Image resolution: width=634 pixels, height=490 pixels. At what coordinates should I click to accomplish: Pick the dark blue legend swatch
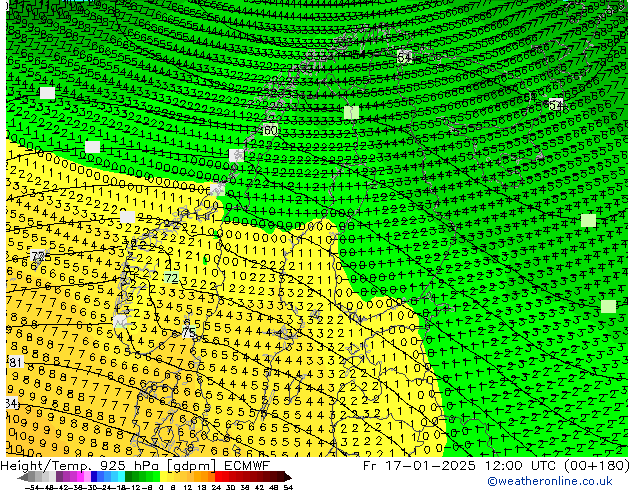(x=94, y=477)
